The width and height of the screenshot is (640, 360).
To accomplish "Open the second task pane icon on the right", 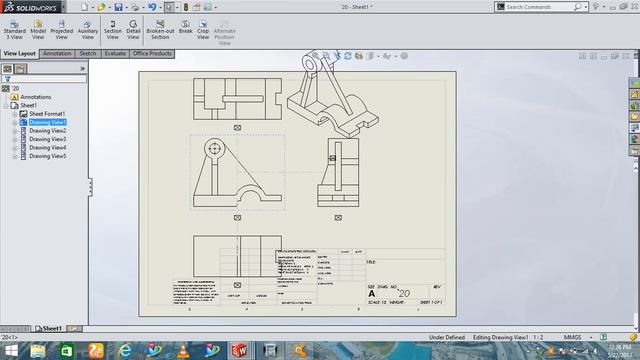I will coord(635,94).
